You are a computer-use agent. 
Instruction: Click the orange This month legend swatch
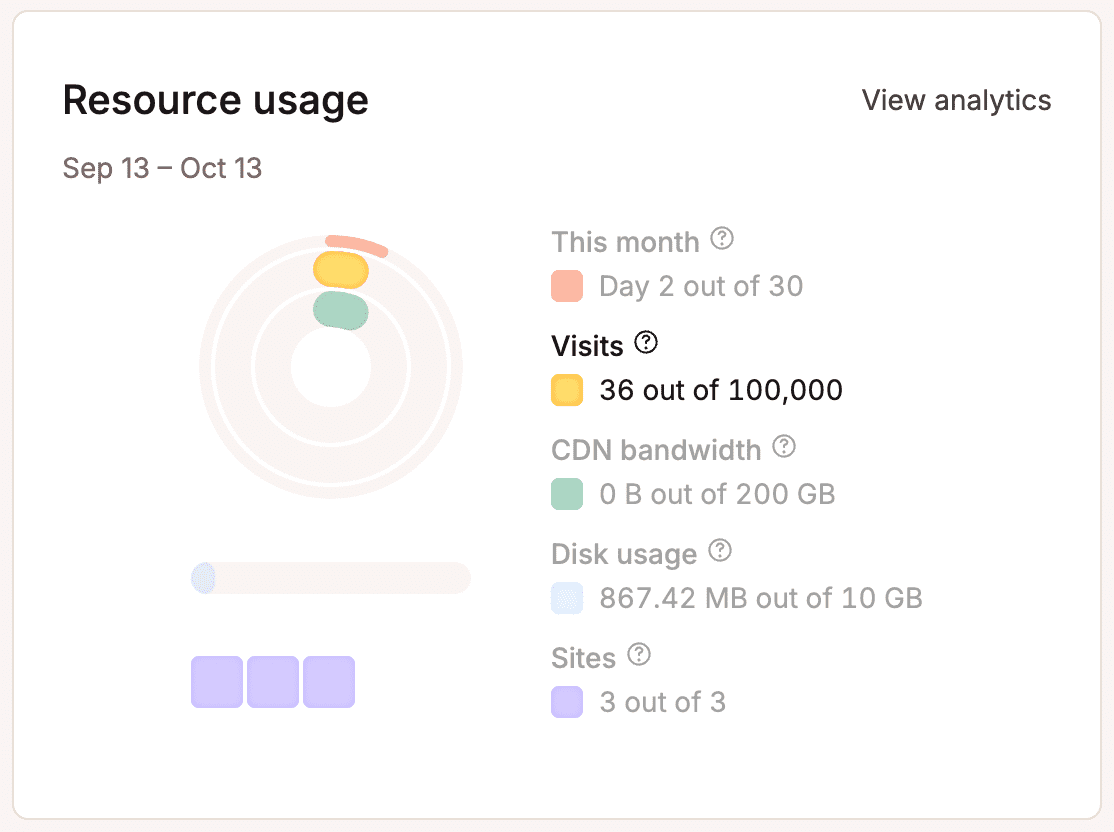pyautogui.click(x=567, y=286)
